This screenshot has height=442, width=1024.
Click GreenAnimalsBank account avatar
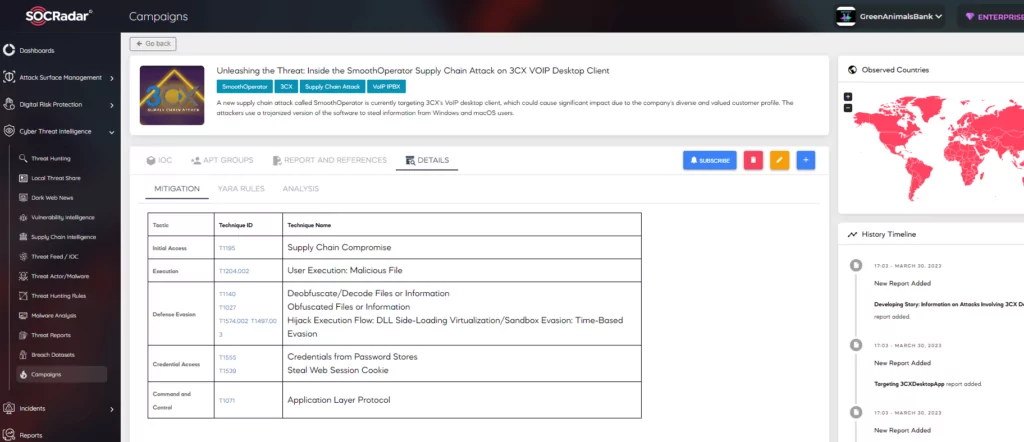[x=846, y=17]
